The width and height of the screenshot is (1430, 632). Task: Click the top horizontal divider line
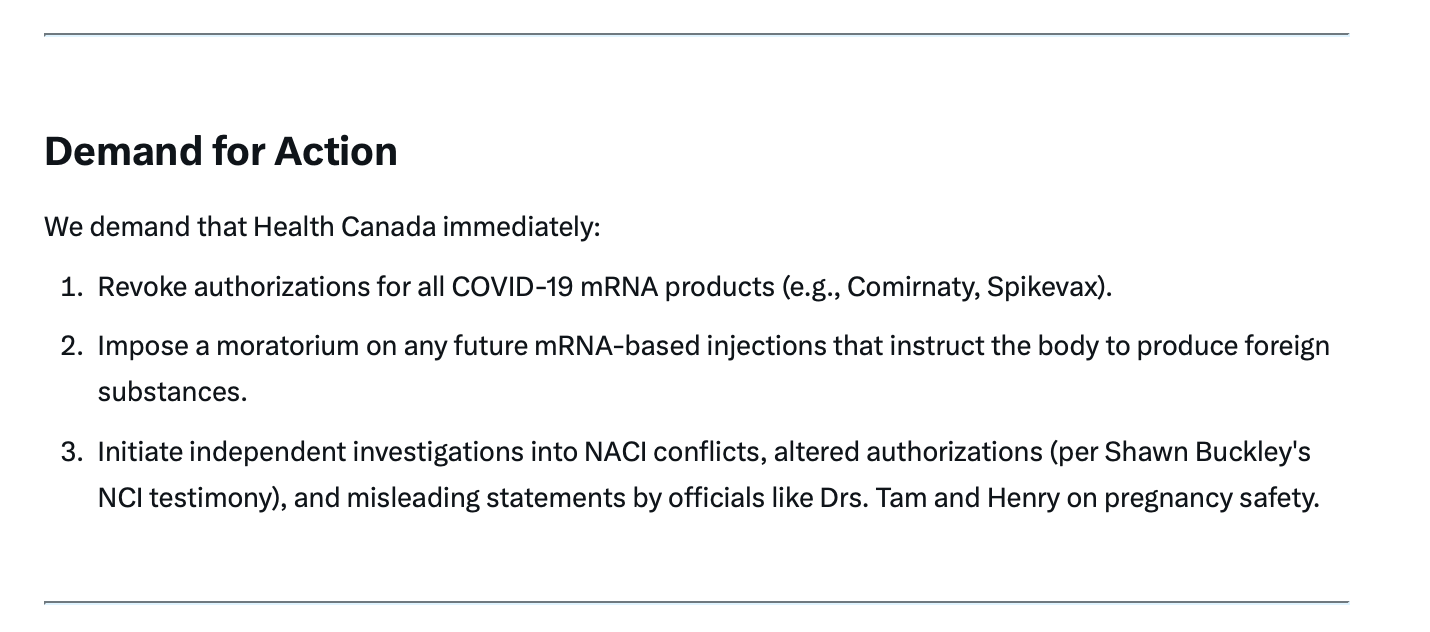(696, 35)
